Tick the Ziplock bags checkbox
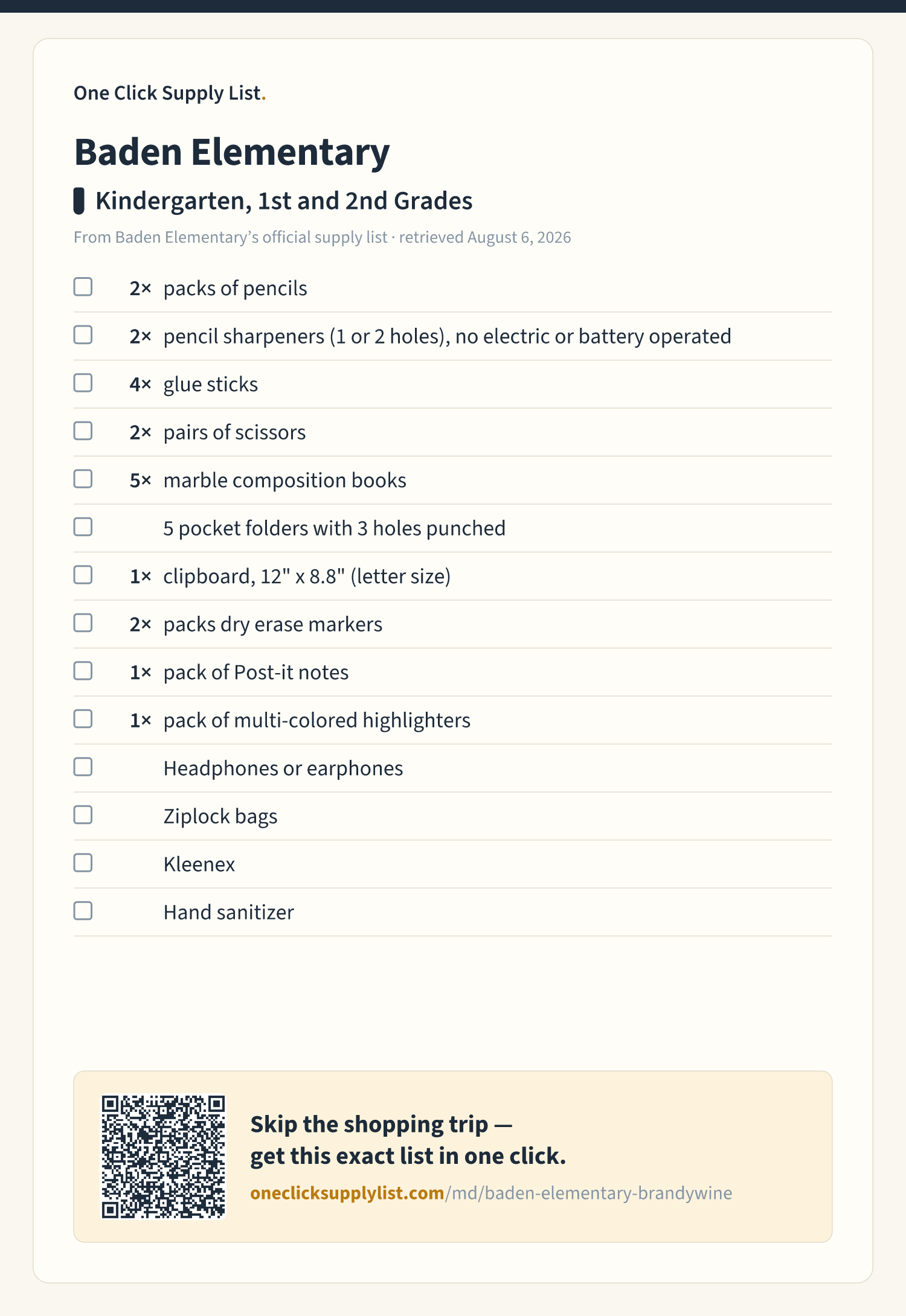This screenshot has height=1316, width=906. (83, 815)
